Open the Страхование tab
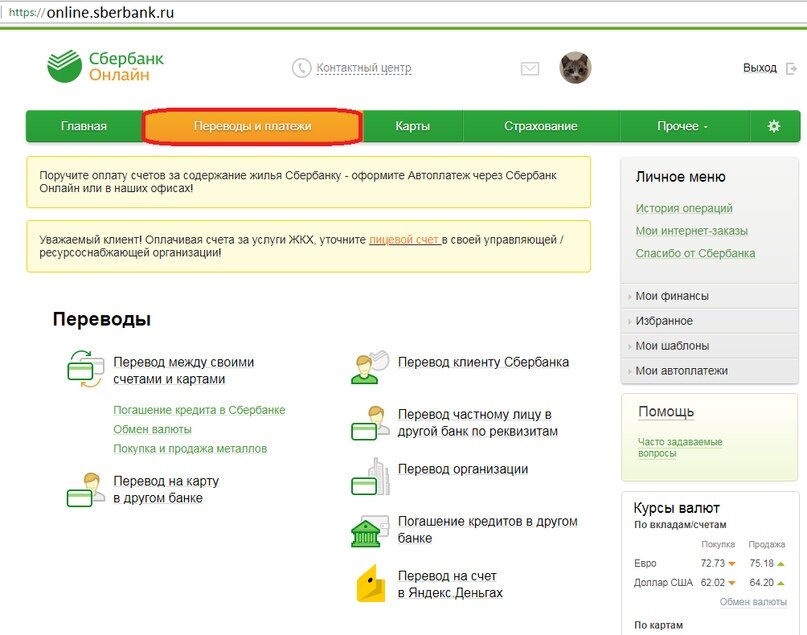 [541, 126]
